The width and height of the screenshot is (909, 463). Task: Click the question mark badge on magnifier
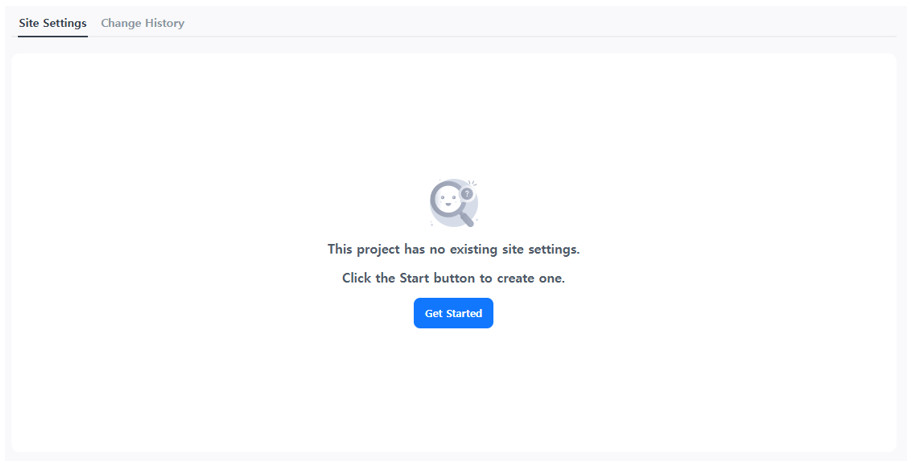point(467,194)
